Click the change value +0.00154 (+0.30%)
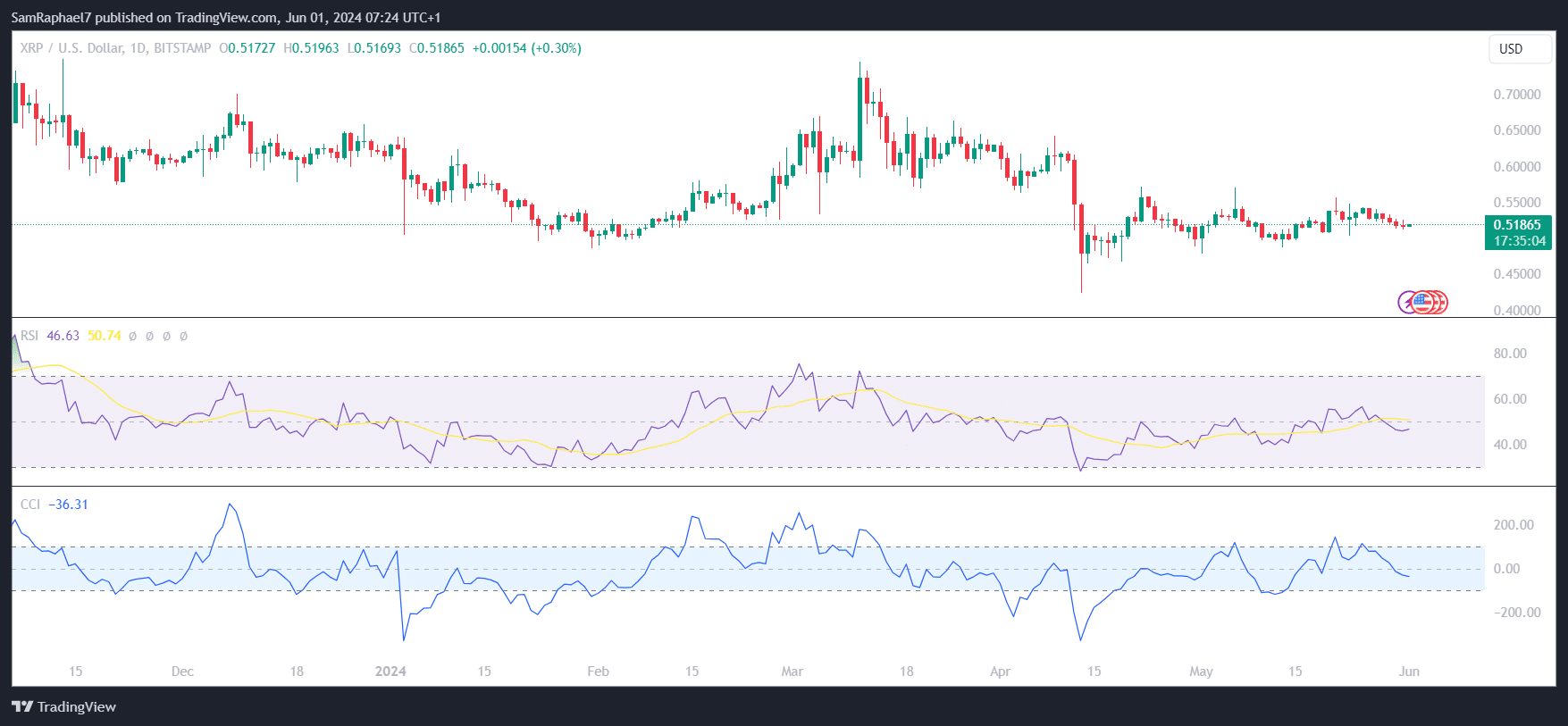Image resolution: width=1568 pixels, height=726 pixels. pyautogui.click(x=527, y=48)
